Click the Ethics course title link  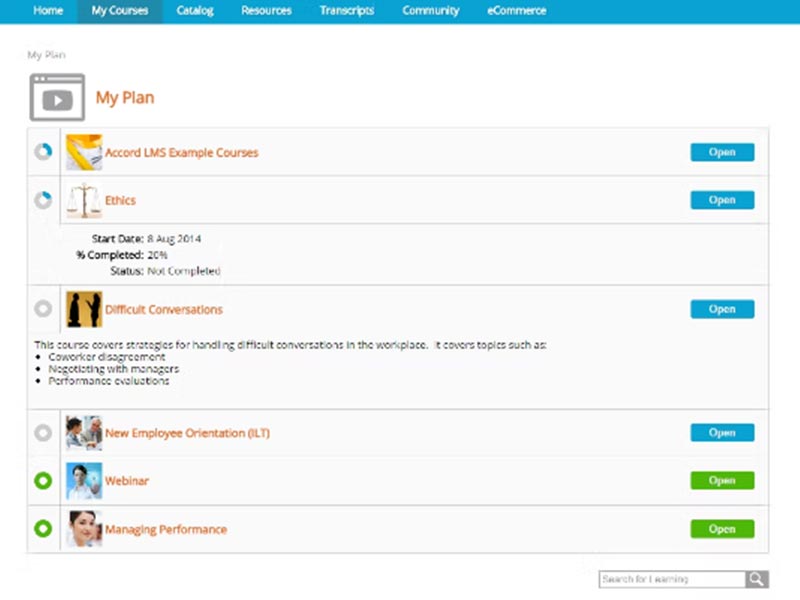click(x=120, y=200)
